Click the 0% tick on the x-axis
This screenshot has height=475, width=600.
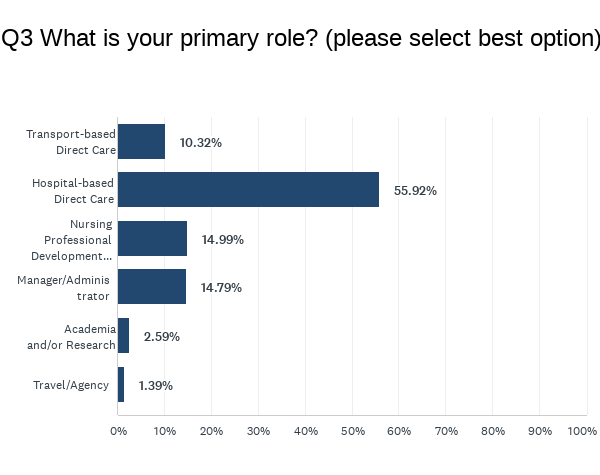click(118, 431)
